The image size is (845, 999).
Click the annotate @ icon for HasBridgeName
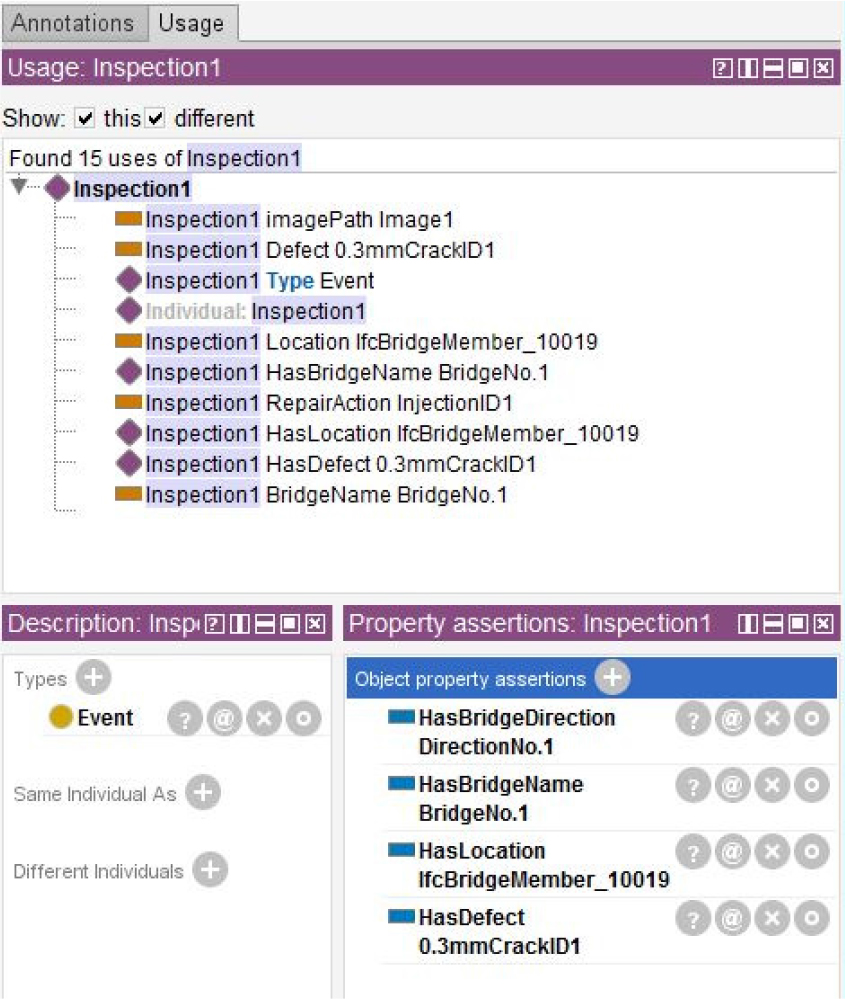point(732,786)
